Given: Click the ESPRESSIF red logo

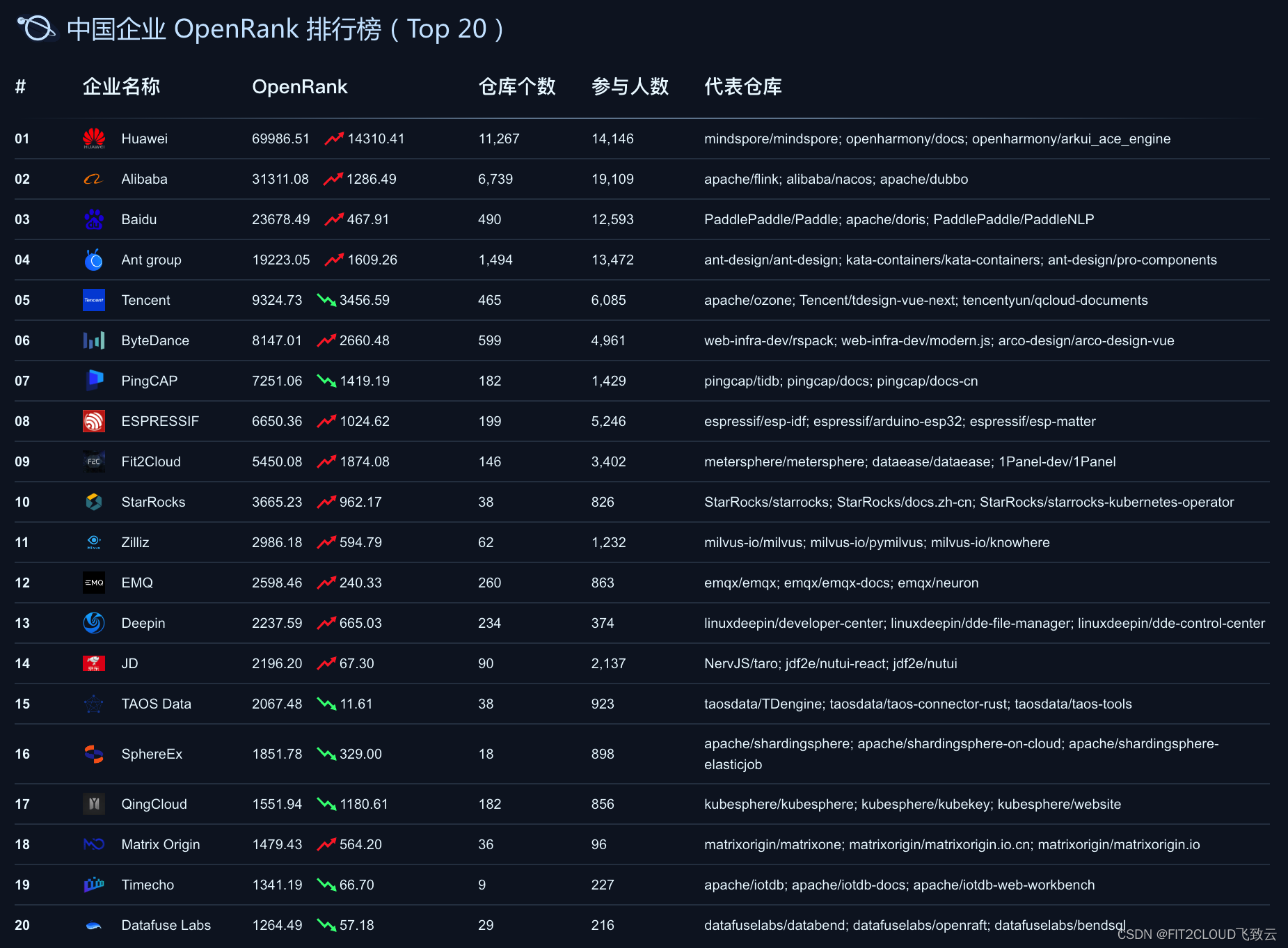Looking at the screenshot, I should tap(94, 421).
